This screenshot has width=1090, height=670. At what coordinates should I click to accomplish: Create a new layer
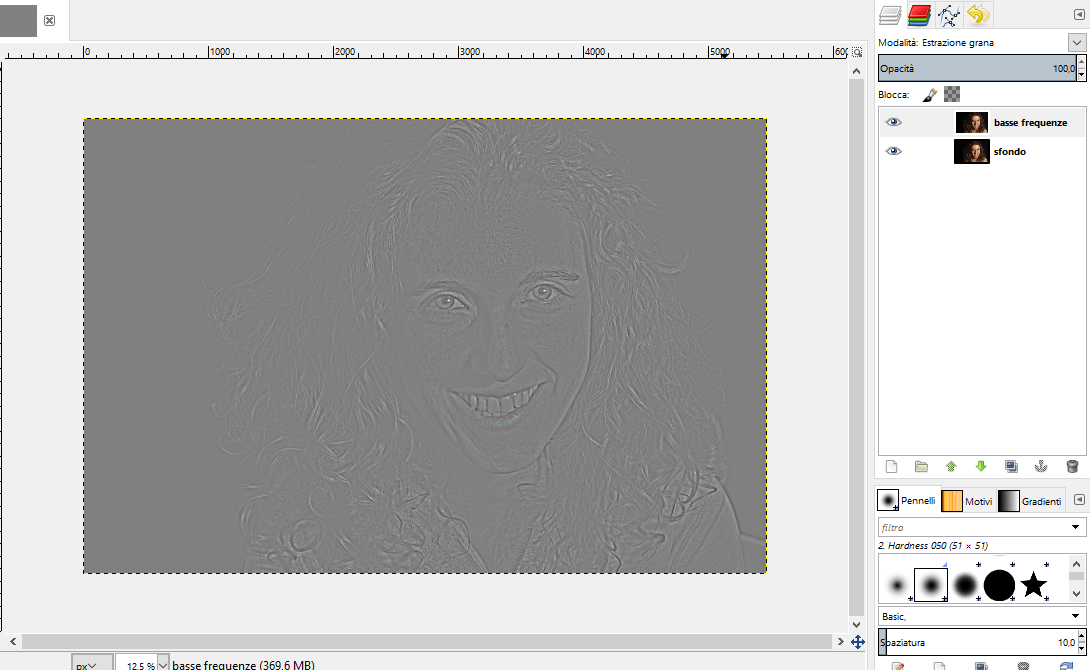coord(891,466)
